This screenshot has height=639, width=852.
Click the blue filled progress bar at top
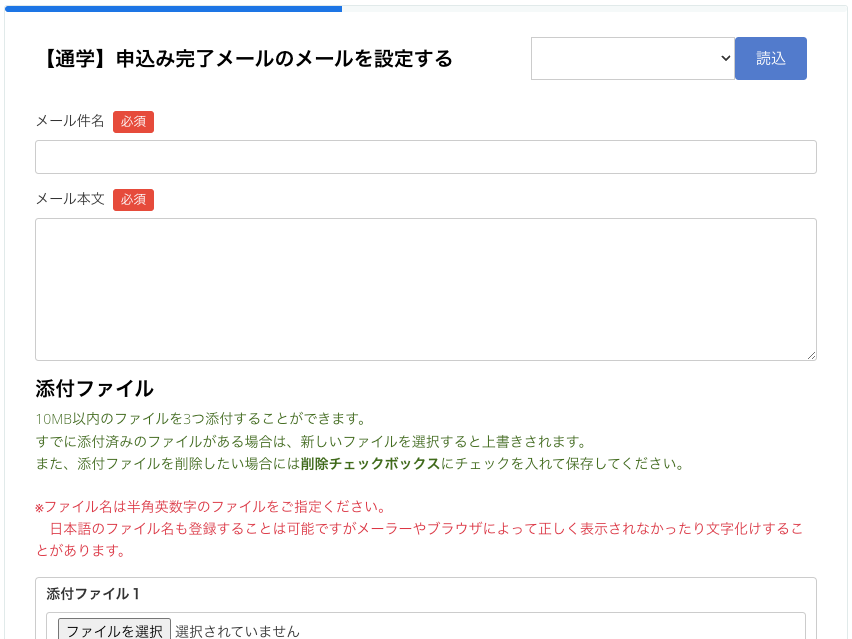click(172, 8)
